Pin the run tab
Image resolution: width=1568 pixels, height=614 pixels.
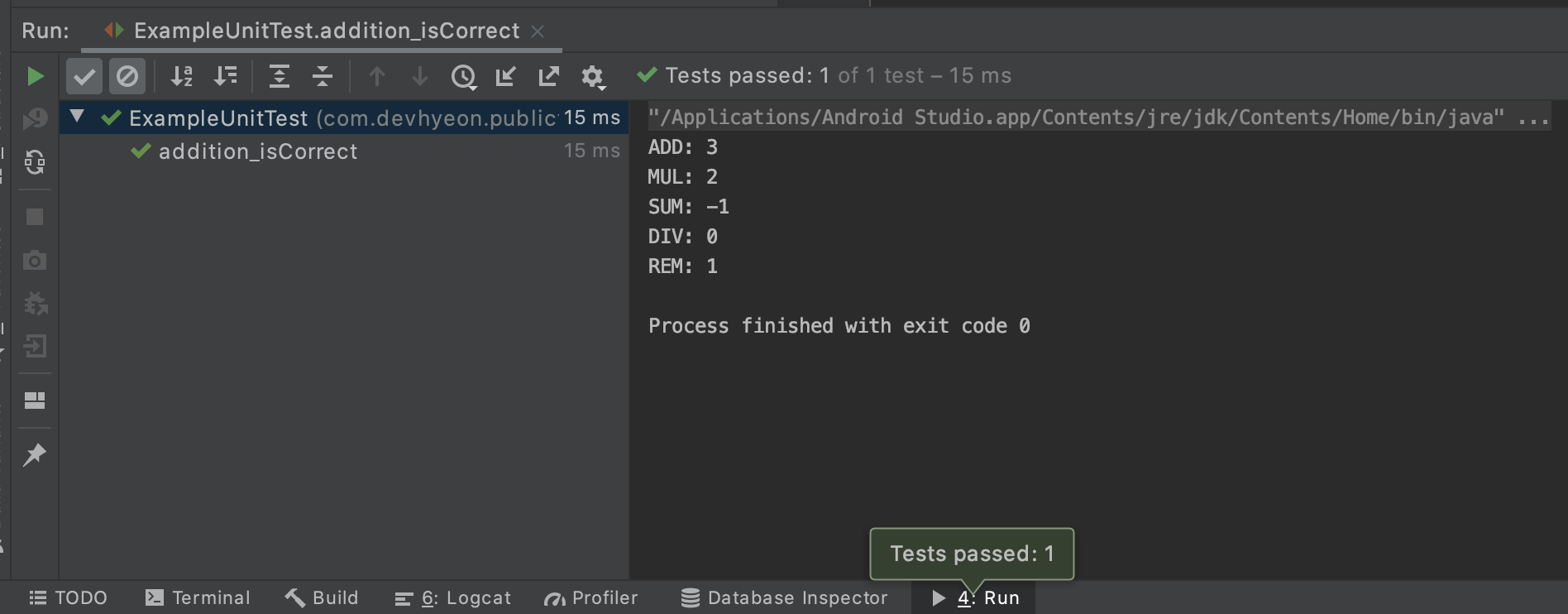[x=35, y=454]
